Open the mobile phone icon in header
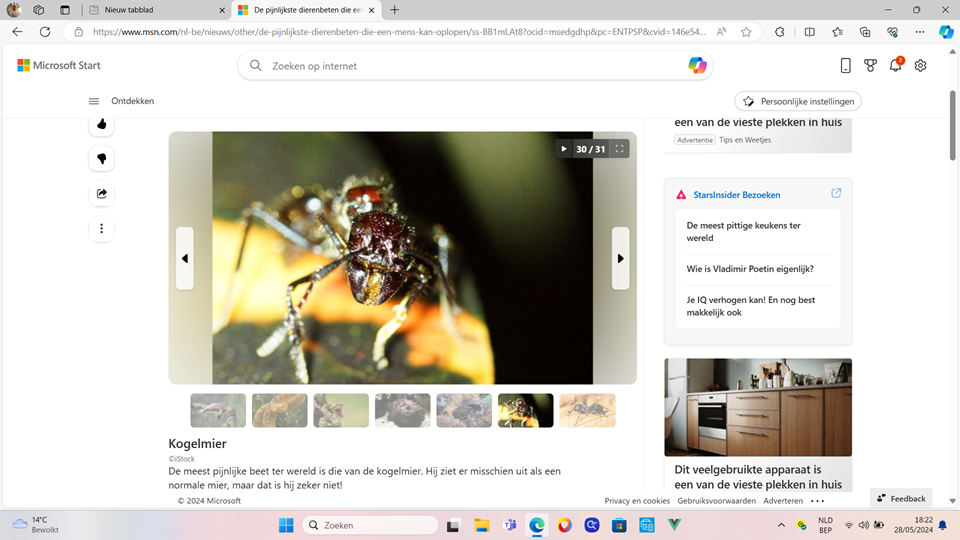This screenshot has height=540, width=960. 845,66
